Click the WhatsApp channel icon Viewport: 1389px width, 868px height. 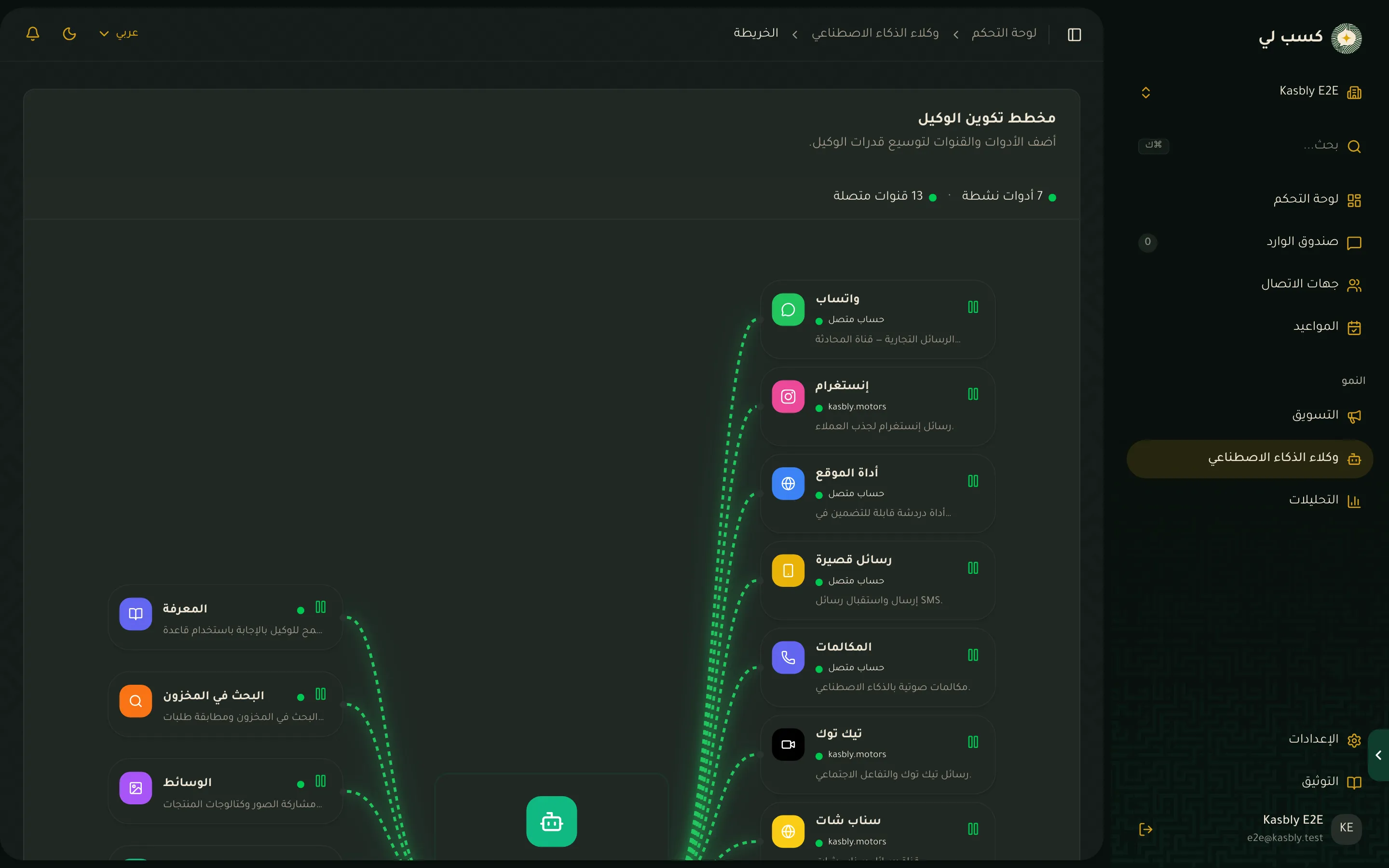(788, 310)
